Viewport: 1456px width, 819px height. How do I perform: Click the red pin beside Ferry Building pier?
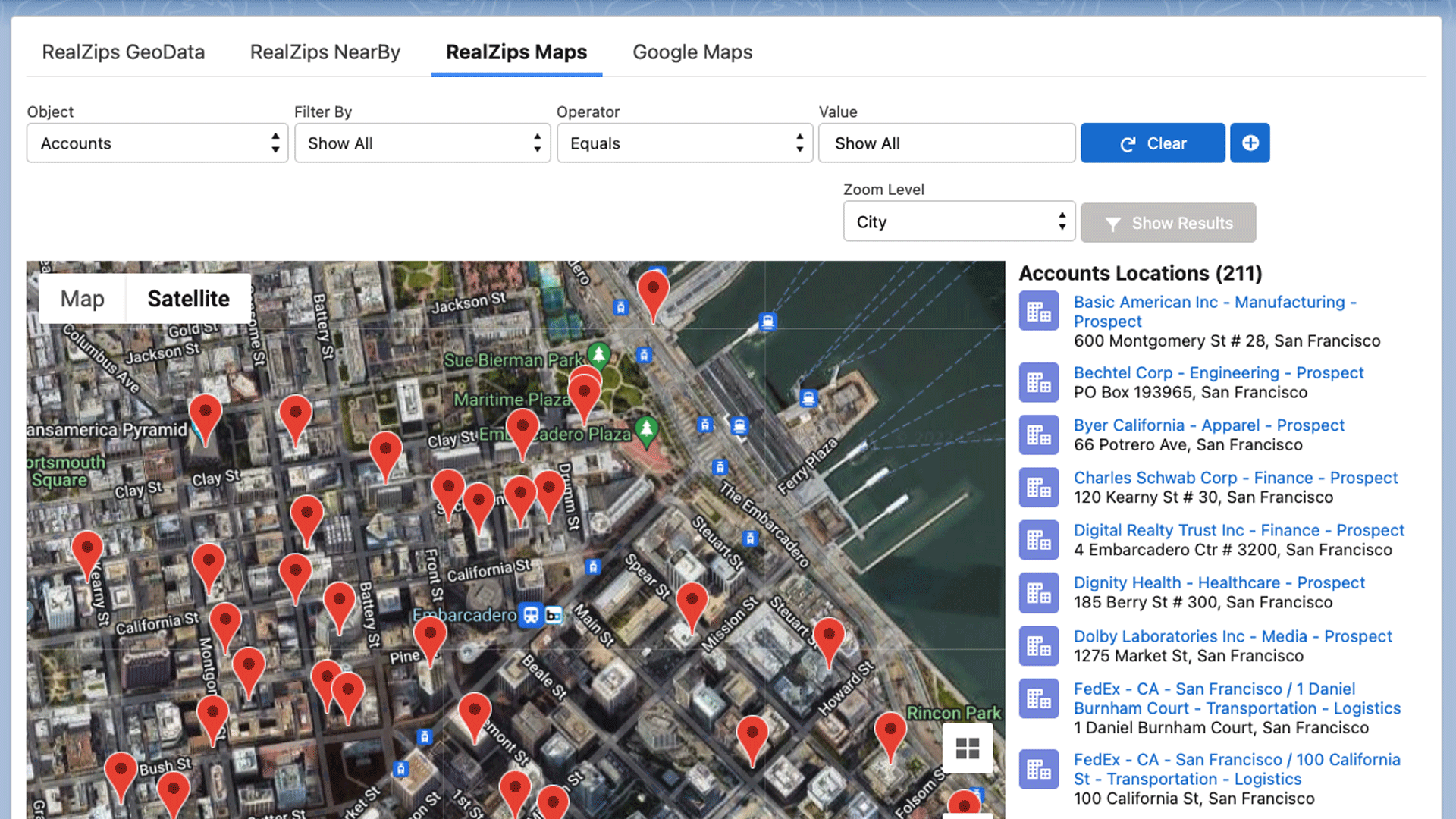point(653,292)
